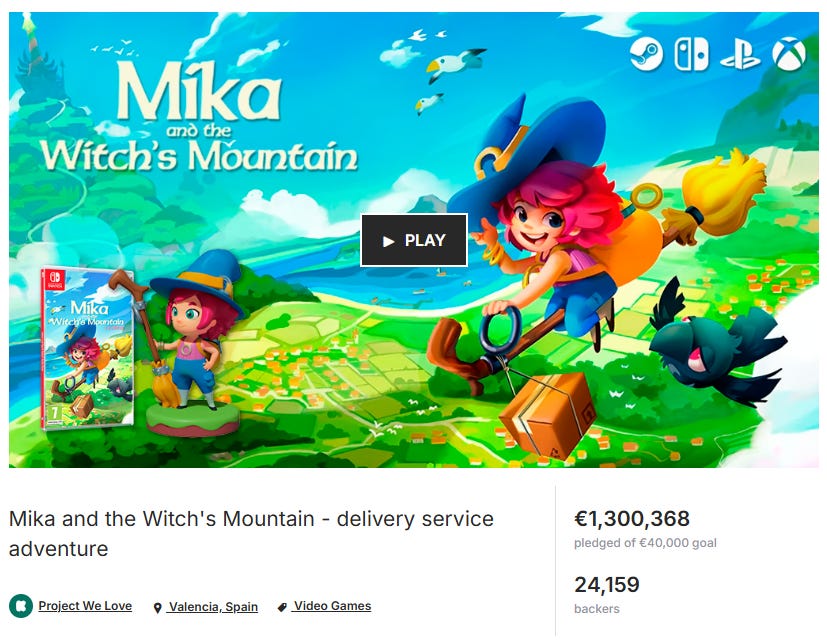Viewport: 827px width, 643px height.
Task: Click the black crow character in video
Action: pyautogui.click(x=717, y=342)
